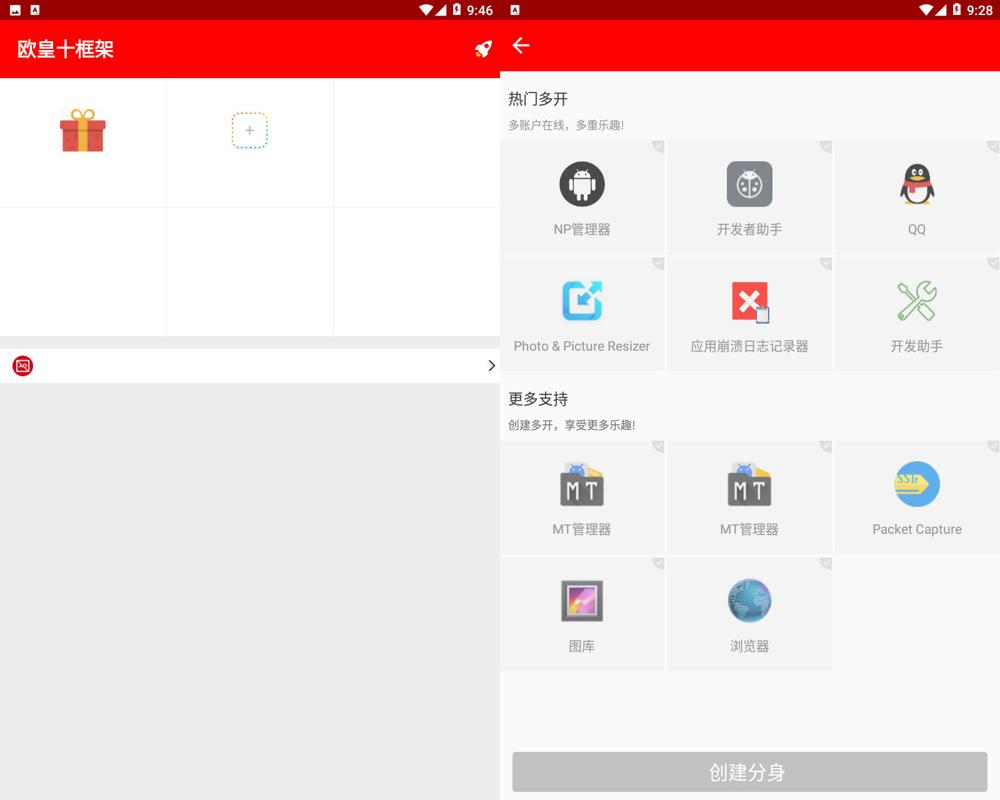Tap the 浏览器 globe icon
This screenshot has height=800, width=1000.
coord(749,600)
